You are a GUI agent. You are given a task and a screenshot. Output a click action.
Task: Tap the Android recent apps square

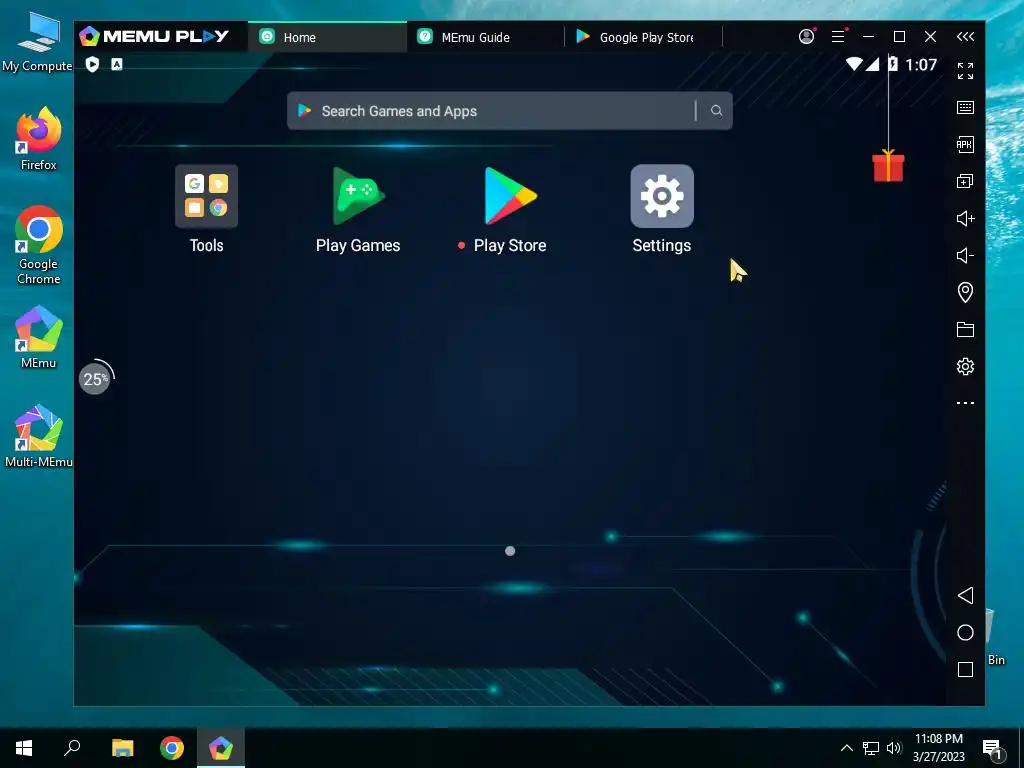(x=965, y=669)
